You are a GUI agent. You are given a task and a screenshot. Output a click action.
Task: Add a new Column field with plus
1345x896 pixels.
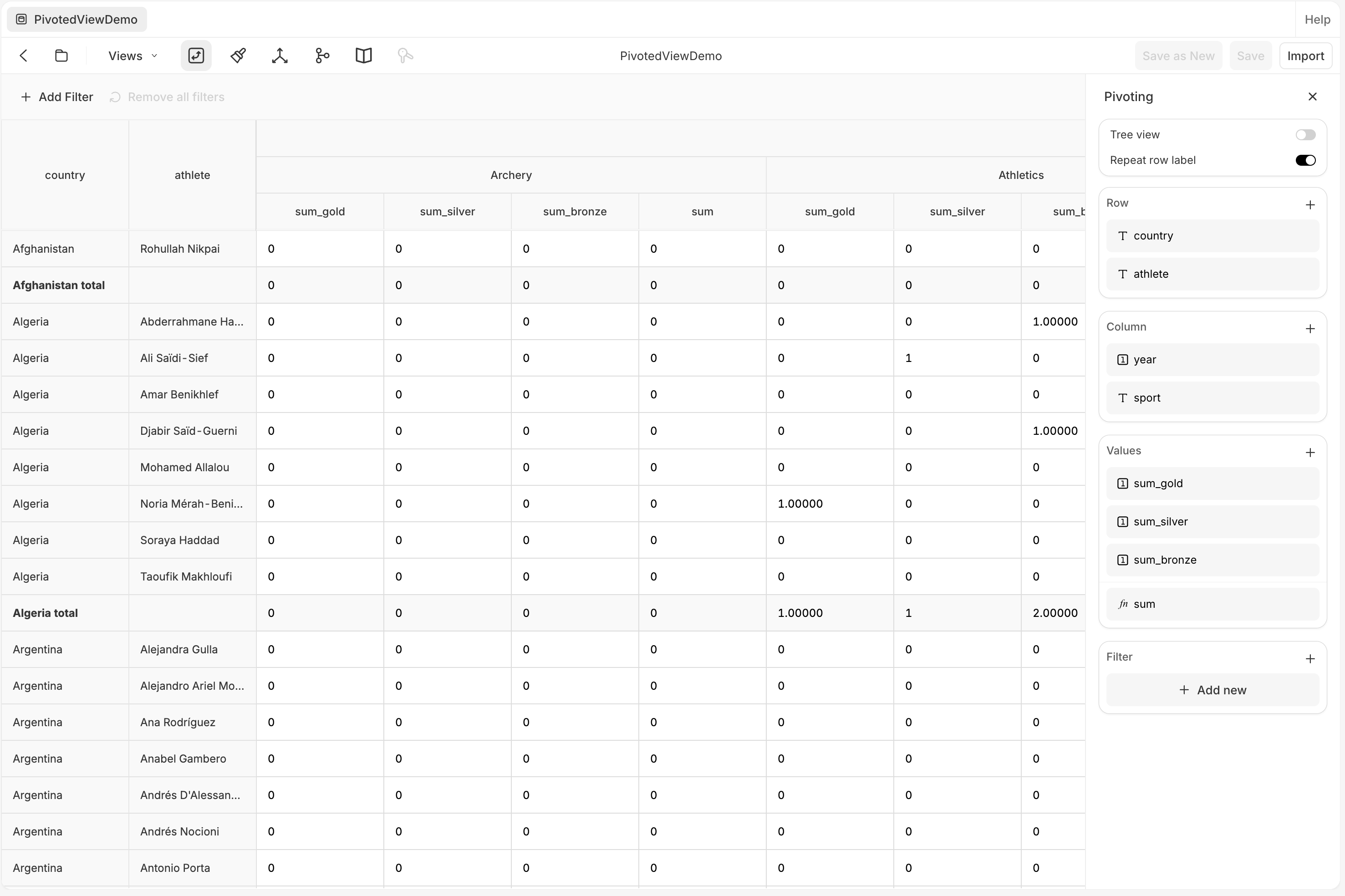[x=1310, y=329]
